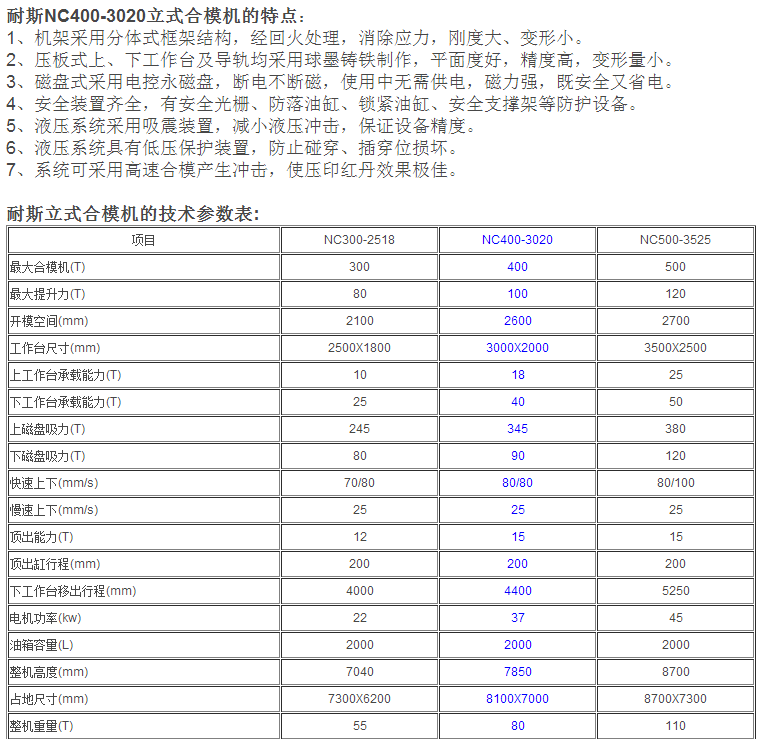Image resolution: width=763 pixels, height=739 pixels.
Task: Click the blue value 345 in 上磁盘吸力 row
Action: (x=517, y=429)
